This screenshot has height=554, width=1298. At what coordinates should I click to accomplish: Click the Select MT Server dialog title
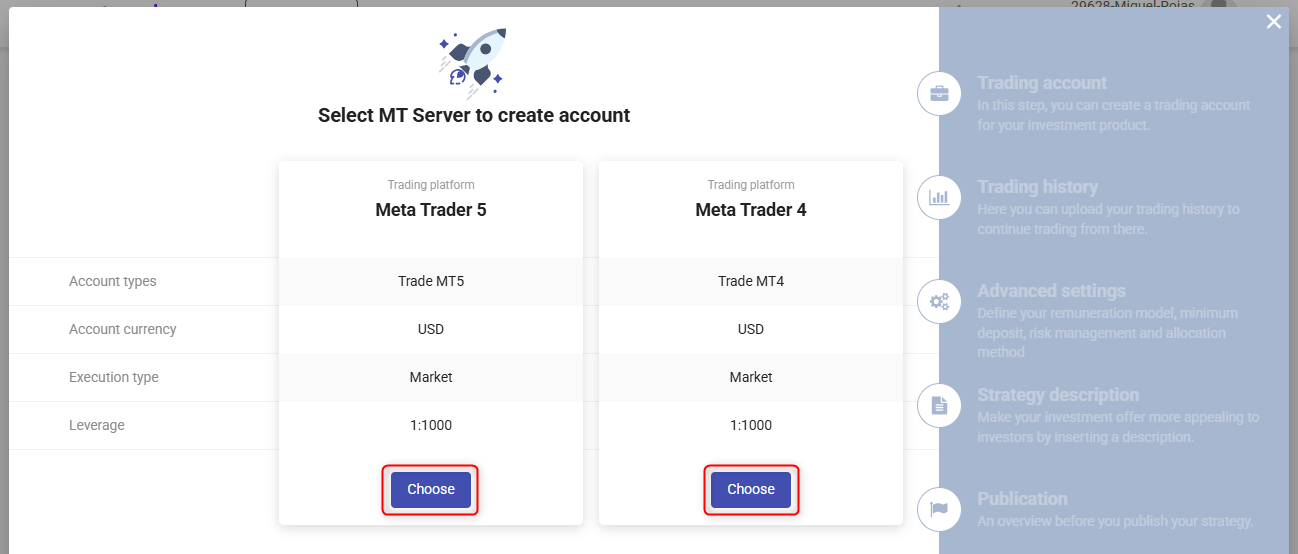tap(474, 115)
